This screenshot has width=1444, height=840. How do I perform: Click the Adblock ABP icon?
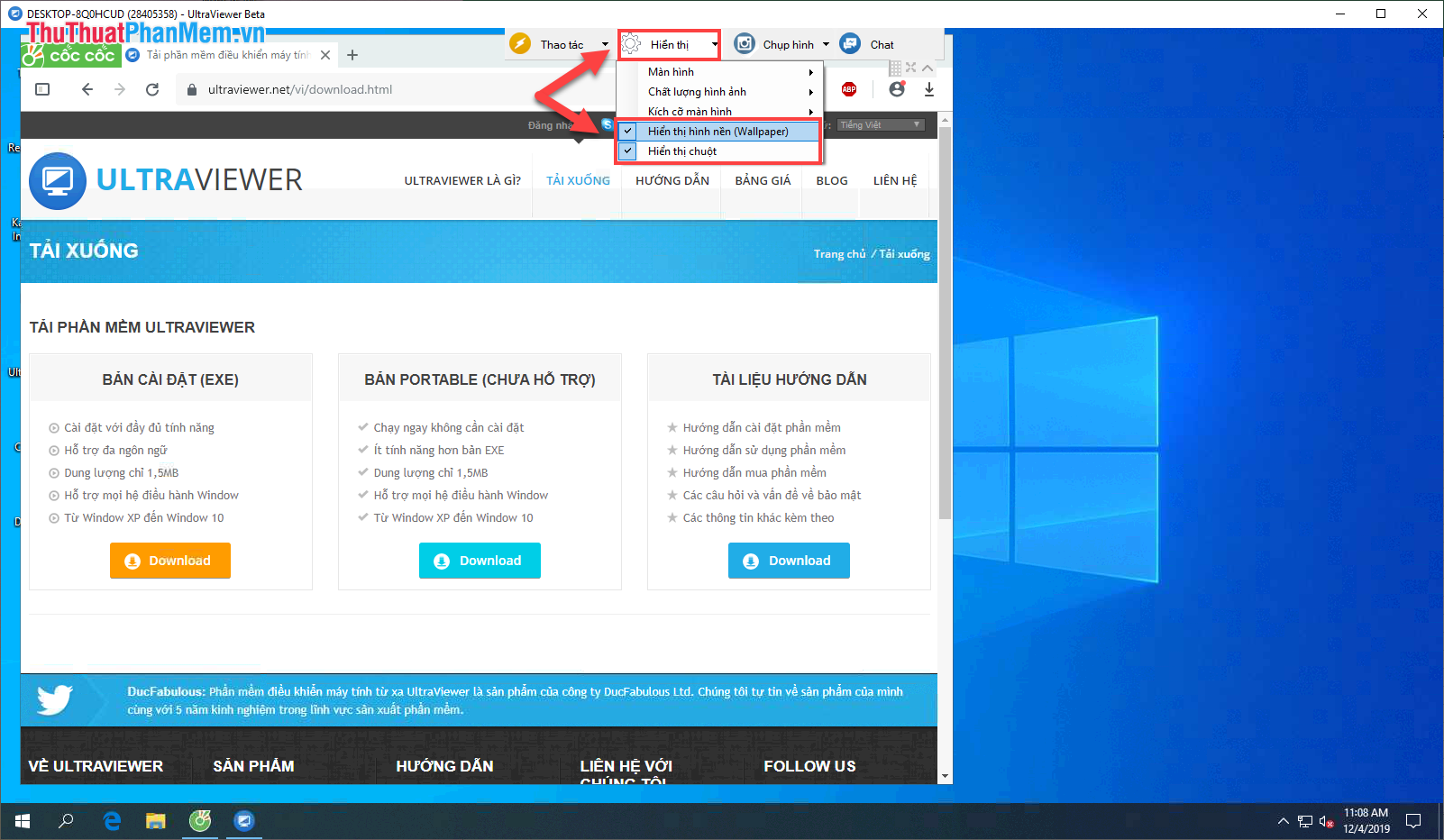pos(849,89)
